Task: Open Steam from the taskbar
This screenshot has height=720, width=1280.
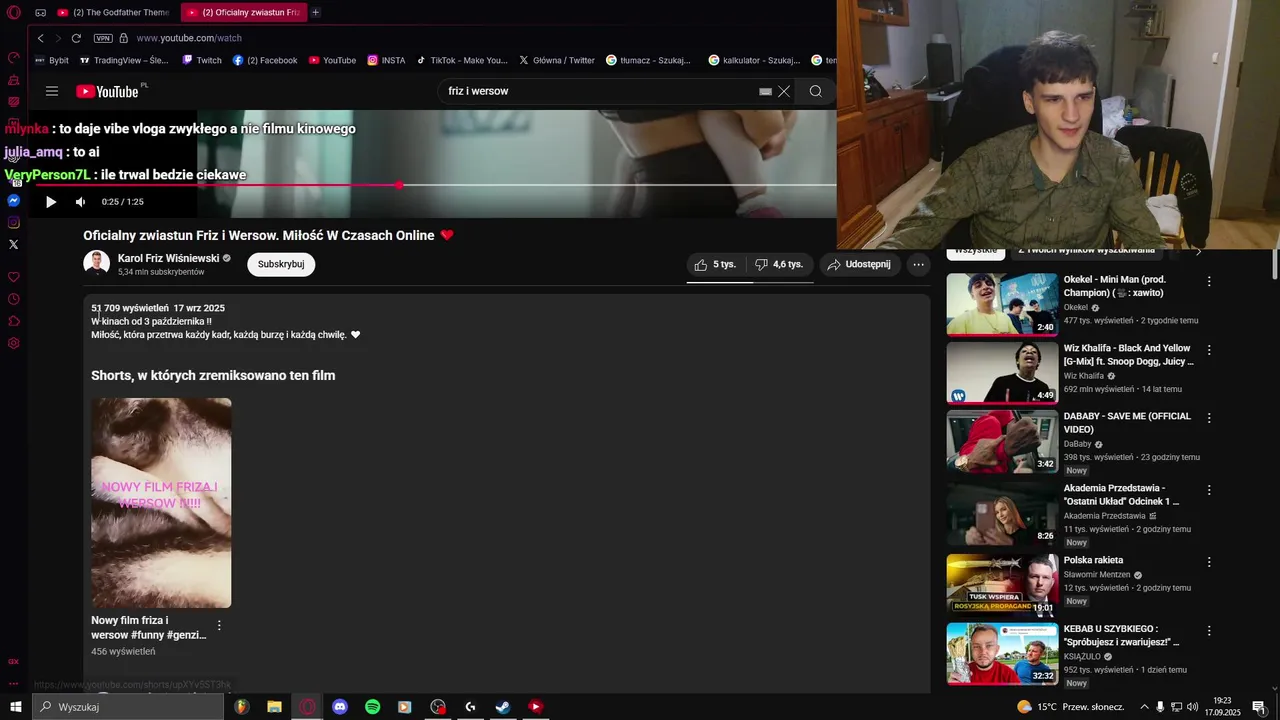Action: pos(503,707)
